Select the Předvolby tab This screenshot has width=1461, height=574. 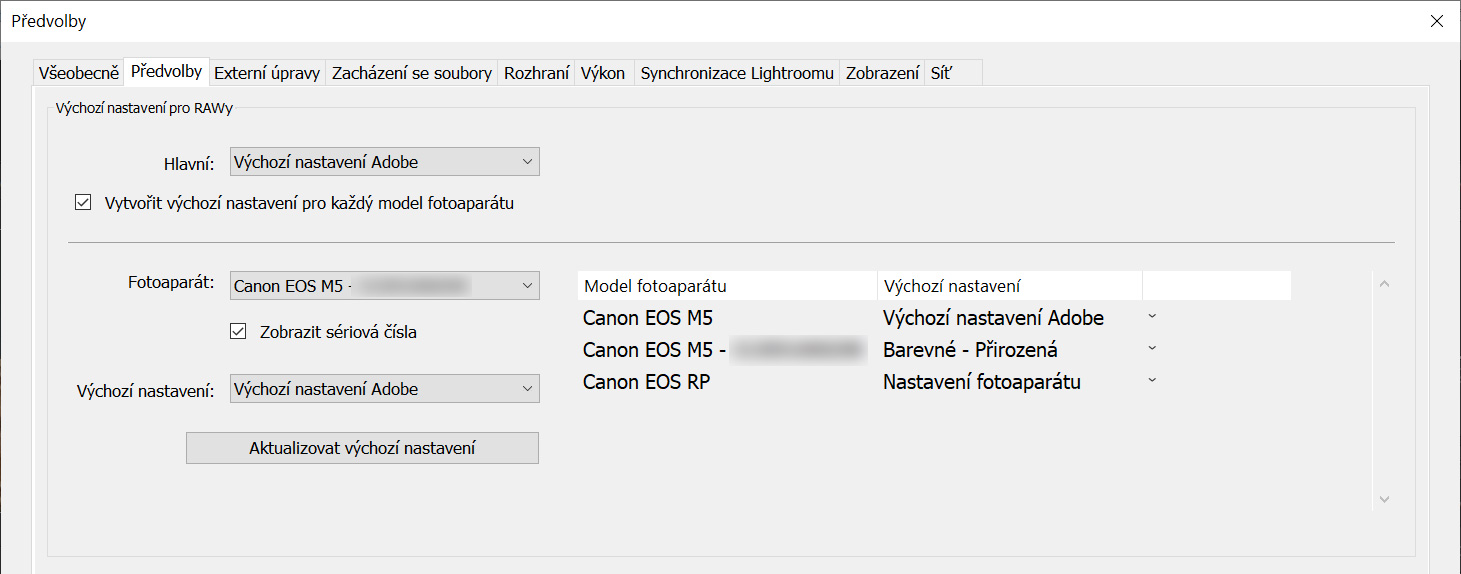coord(166,71)
